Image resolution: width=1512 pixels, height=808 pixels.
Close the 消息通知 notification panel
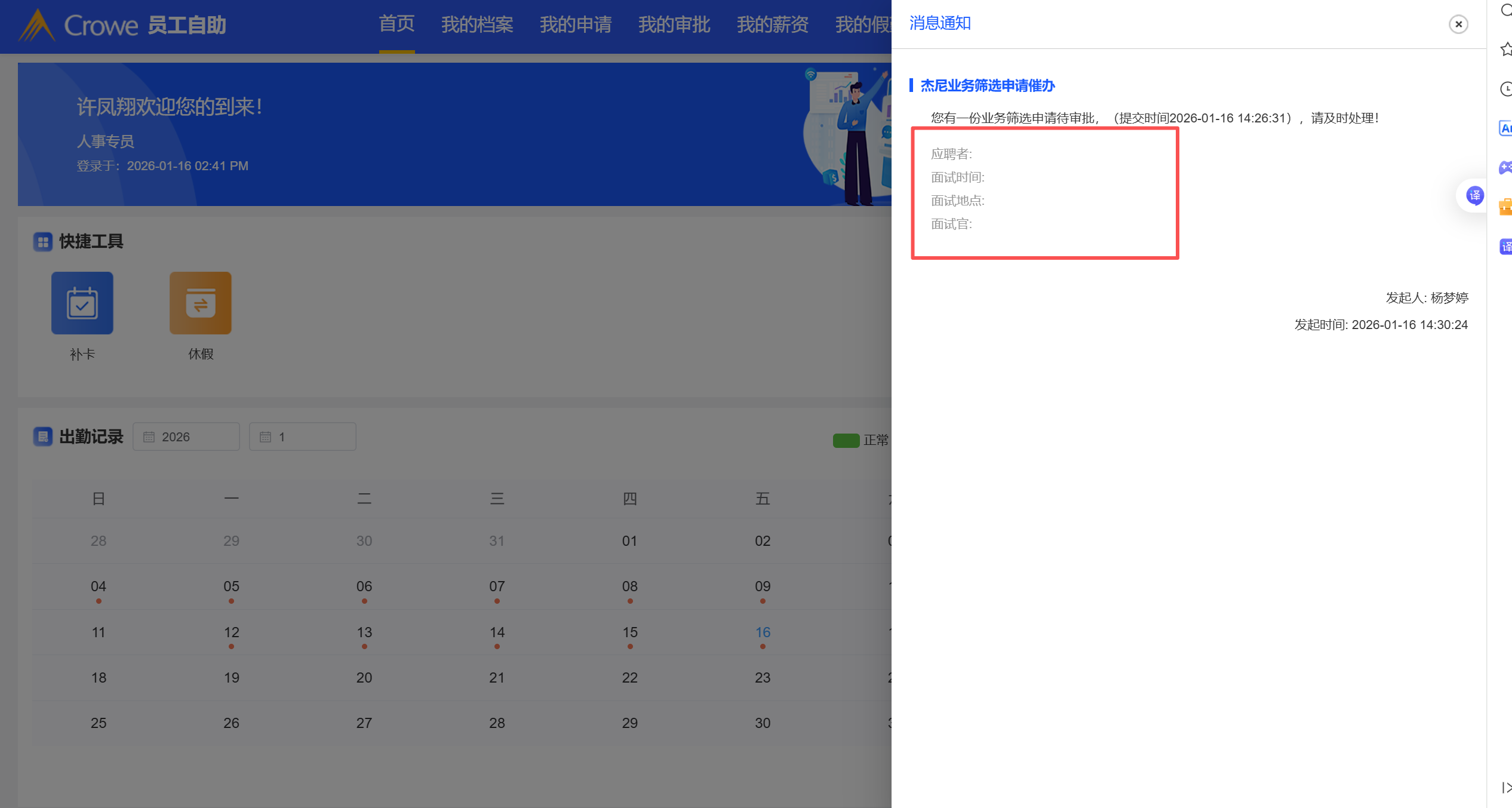click(1458, 24)
